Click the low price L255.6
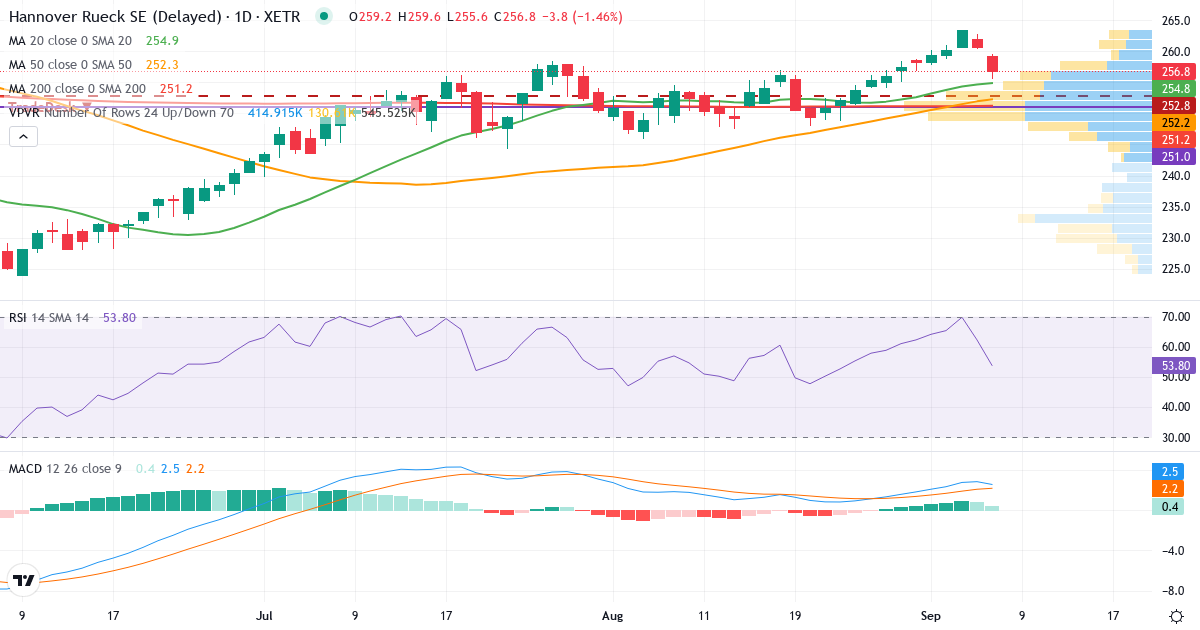 click(x=466, y=17)
